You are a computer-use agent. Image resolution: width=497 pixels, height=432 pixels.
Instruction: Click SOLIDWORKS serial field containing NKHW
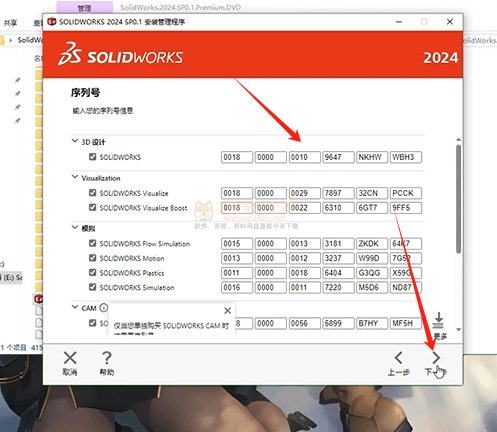372,157
